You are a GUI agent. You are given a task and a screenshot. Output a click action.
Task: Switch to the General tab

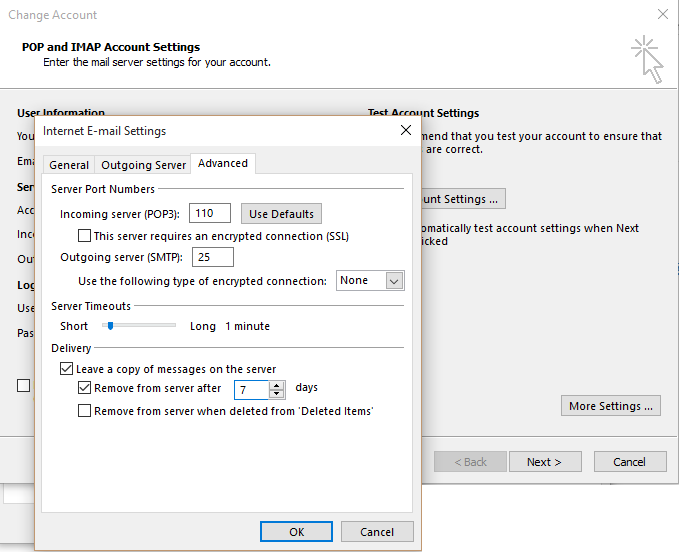click(x=69, y=165)
